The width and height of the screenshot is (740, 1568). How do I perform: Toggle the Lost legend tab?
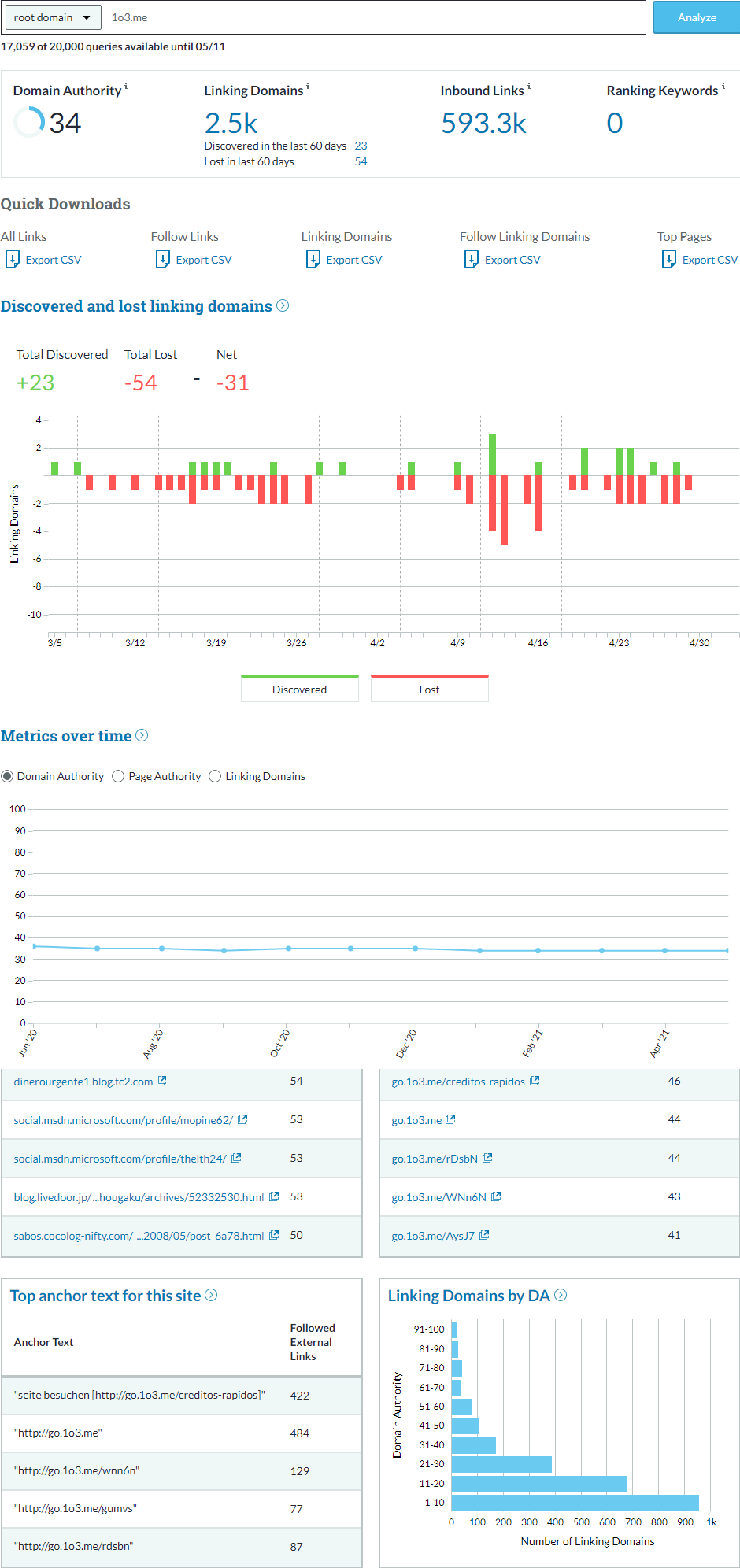(x=429, y=689)
